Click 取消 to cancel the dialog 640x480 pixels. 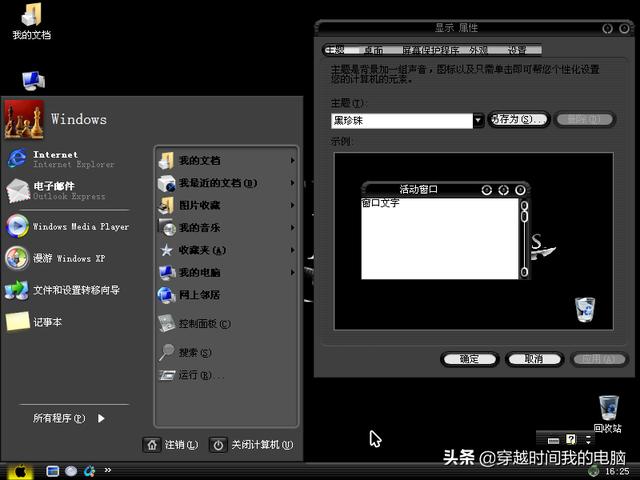534,359
